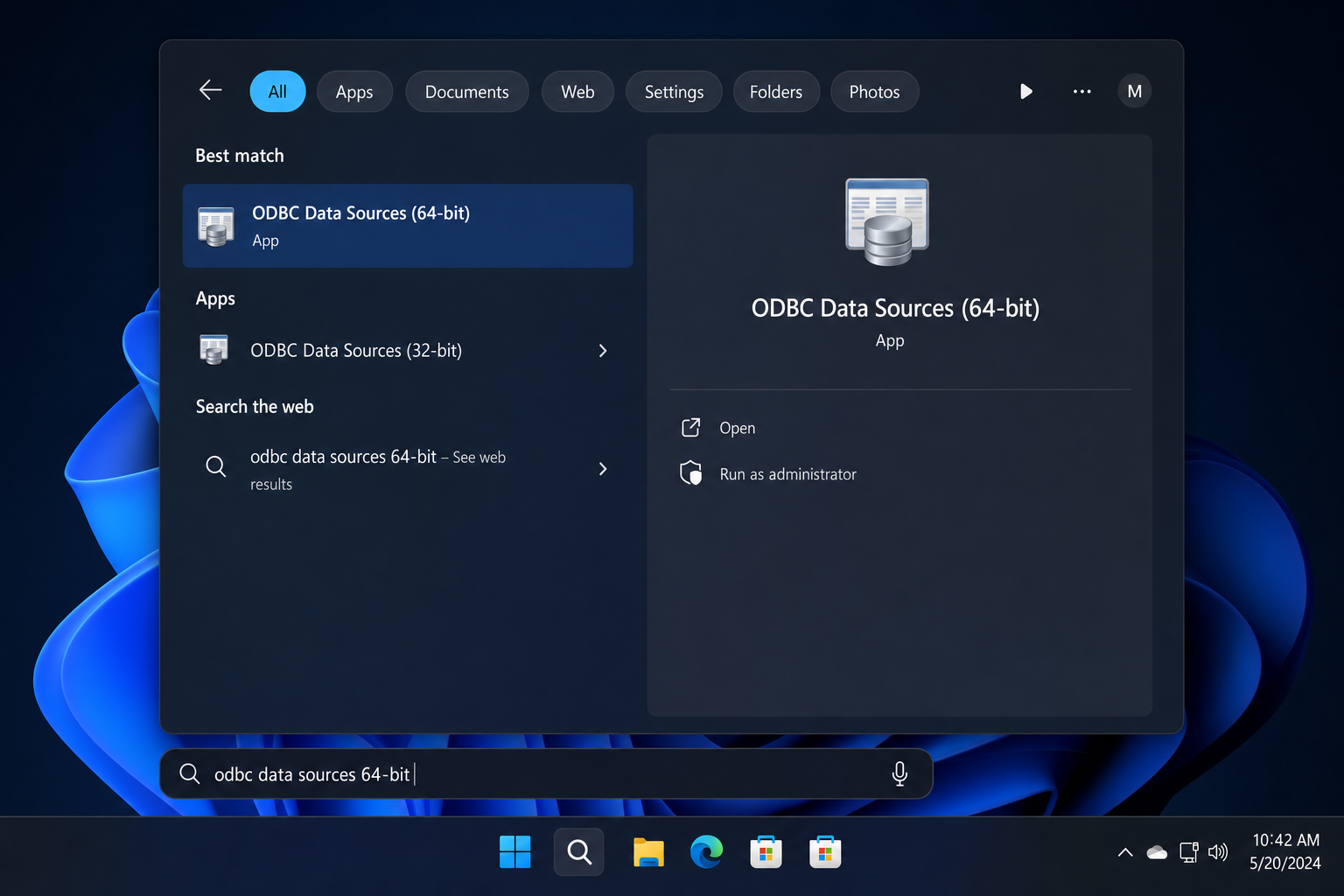Open ODBC Data Sources (64-bit) best match
1344x896 pixels.
pos(408,226)
